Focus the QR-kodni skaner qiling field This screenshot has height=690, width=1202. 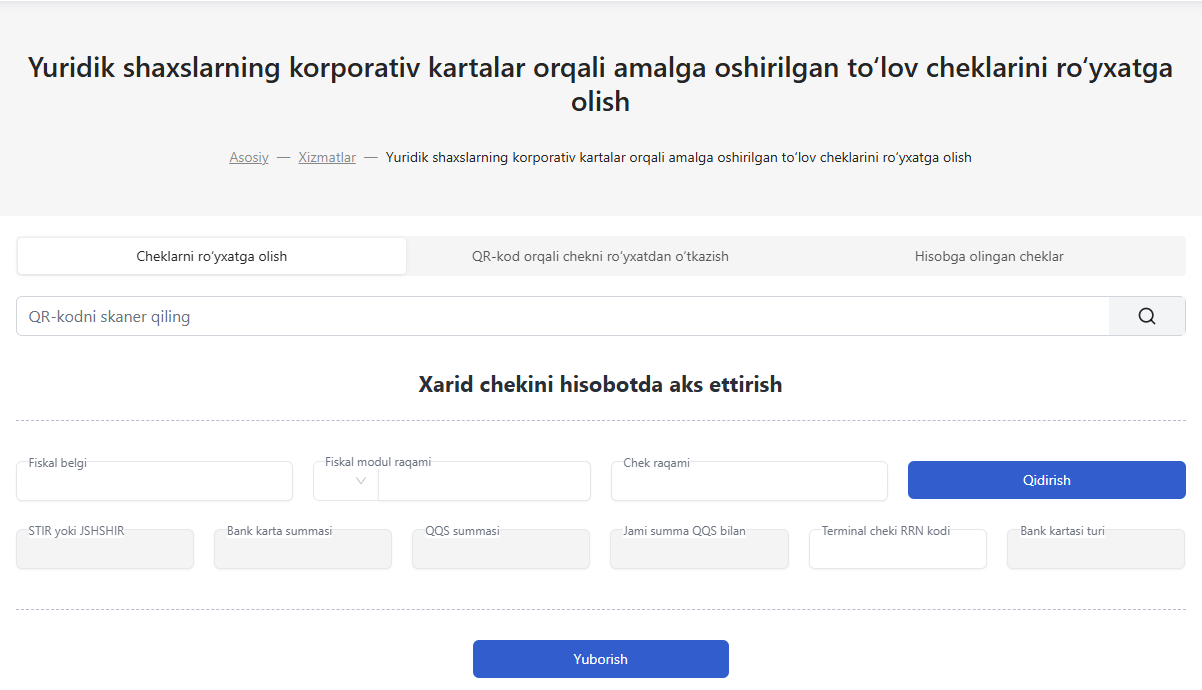click(x=560, y=316)
